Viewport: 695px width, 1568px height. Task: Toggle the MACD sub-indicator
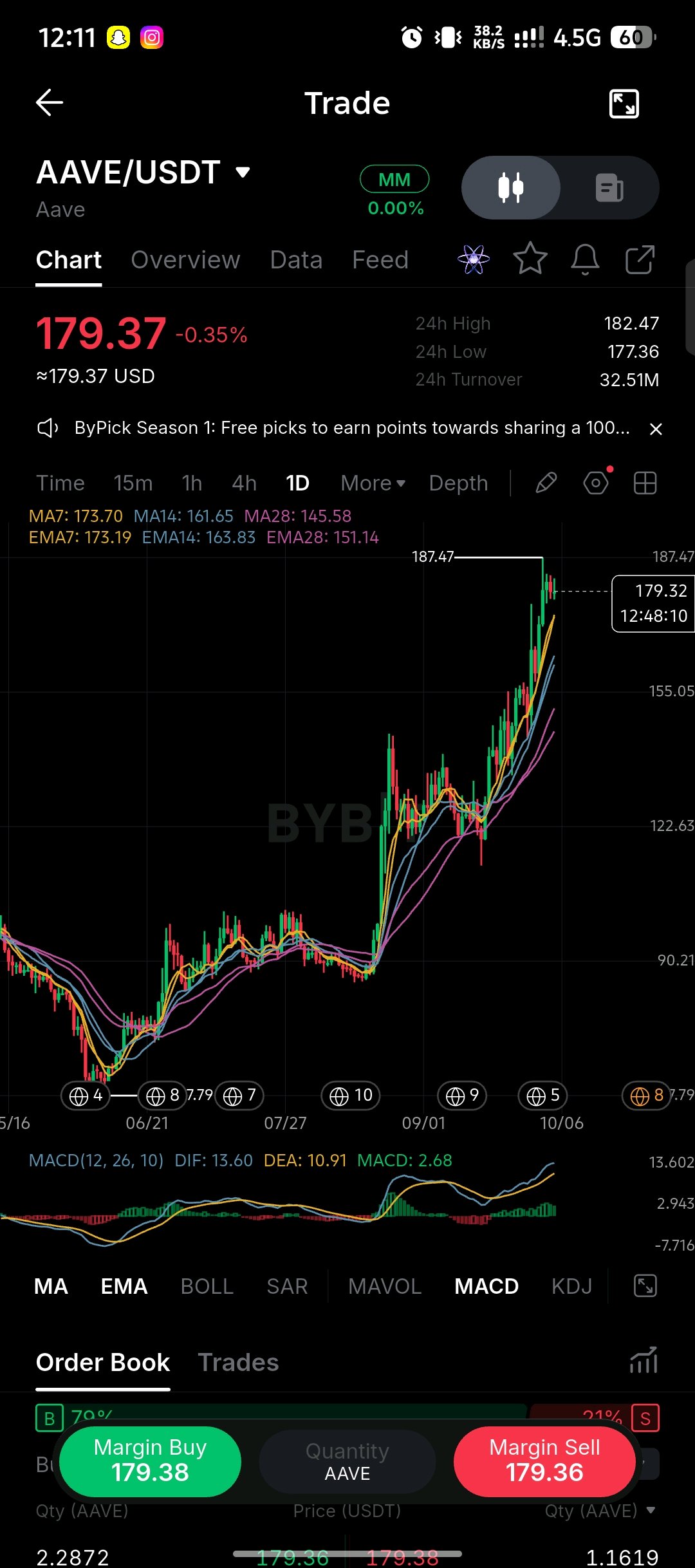(x=486, y=1286)
